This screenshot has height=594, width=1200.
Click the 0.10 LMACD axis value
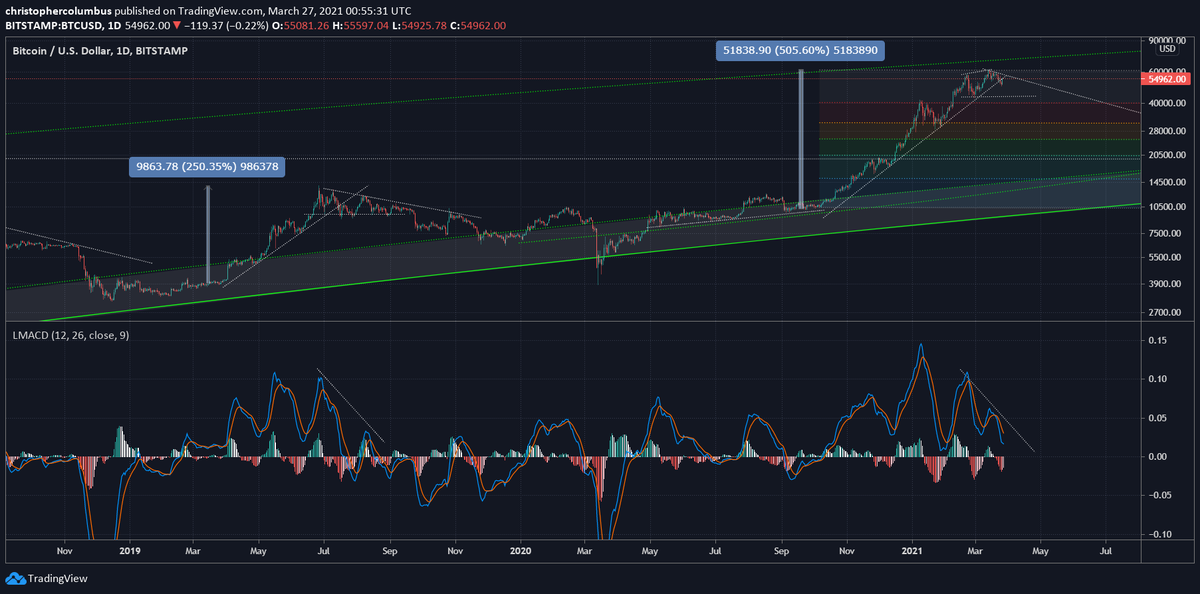tap(1158, 379)
